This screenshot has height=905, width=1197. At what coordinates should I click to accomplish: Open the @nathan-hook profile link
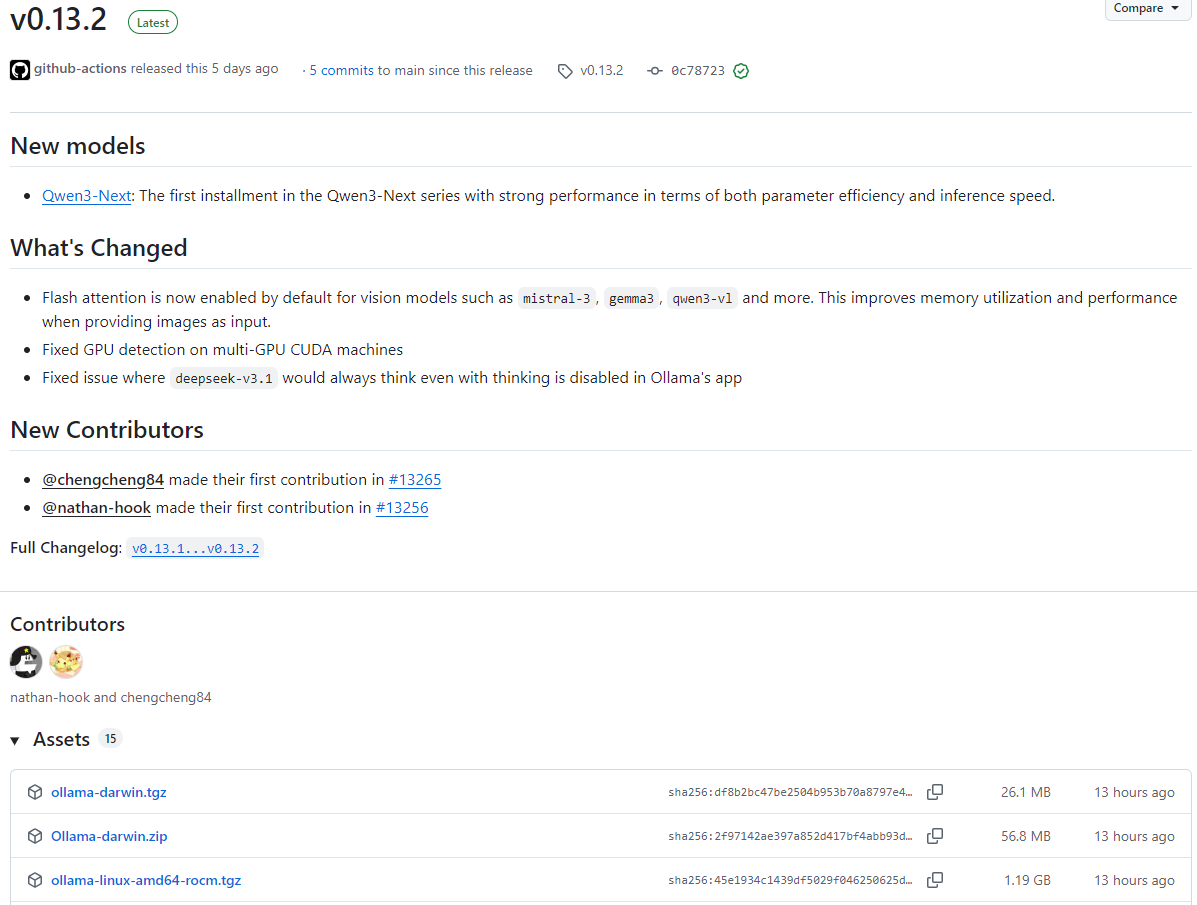coord(96,508)
